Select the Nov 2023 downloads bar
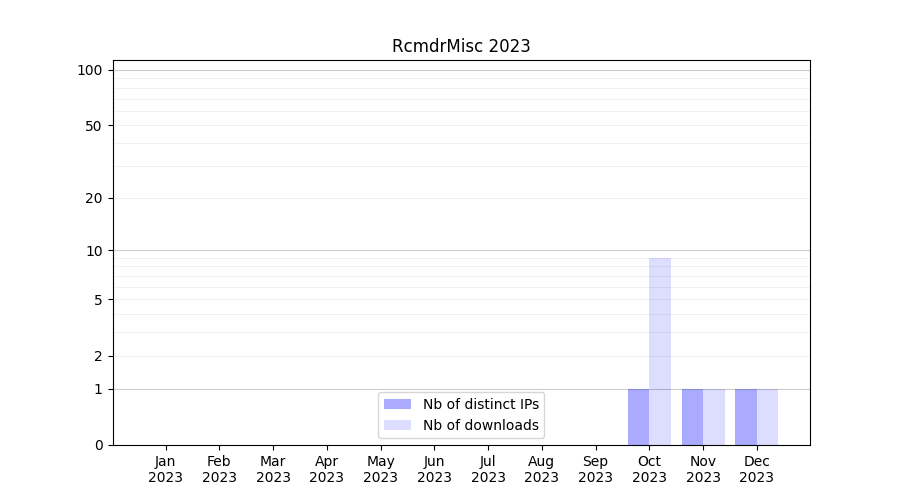Viewport: 900px width, 500px height. click(x=714, y=417)
